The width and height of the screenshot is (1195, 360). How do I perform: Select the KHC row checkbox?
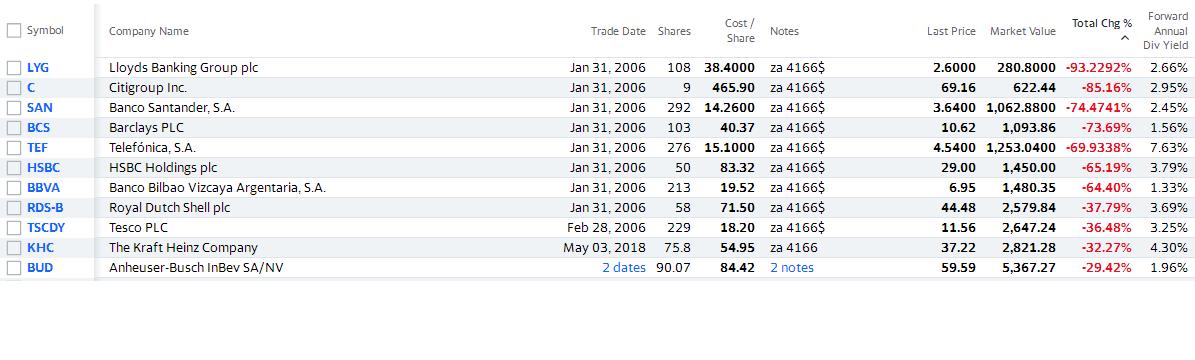pyautogui.click(x=14, y=248)
